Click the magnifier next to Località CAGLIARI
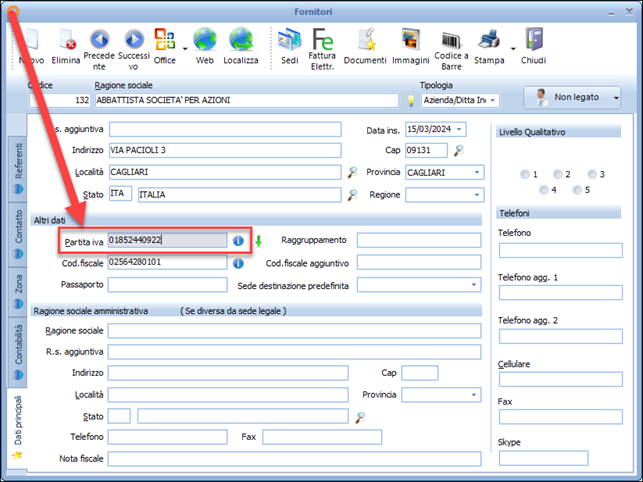The image size is (643, 482). click(352, 172)
